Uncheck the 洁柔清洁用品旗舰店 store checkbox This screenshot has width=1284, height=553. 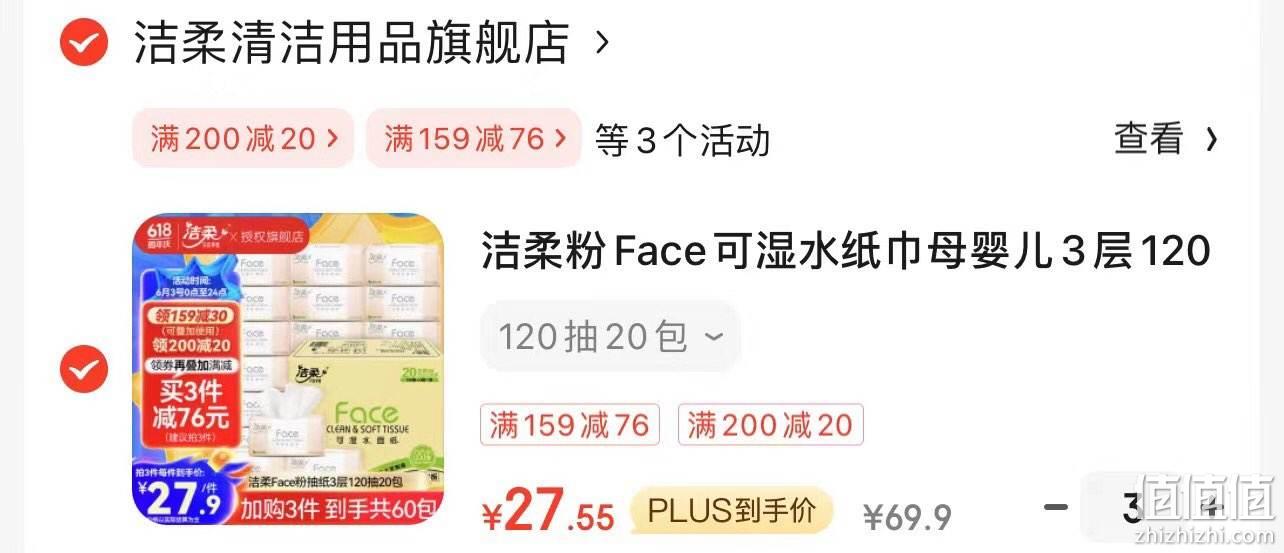tap(83, 42)
